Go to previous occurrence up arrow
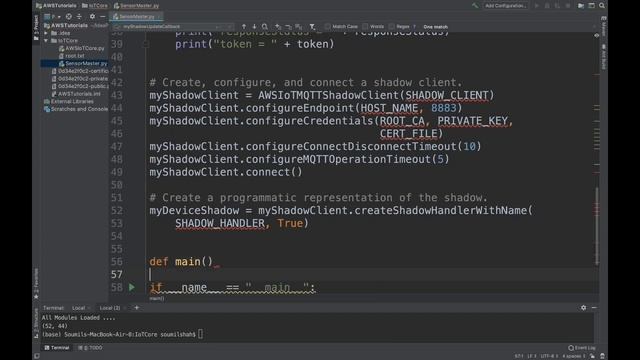Screen dimensions: 640x360 244,27
